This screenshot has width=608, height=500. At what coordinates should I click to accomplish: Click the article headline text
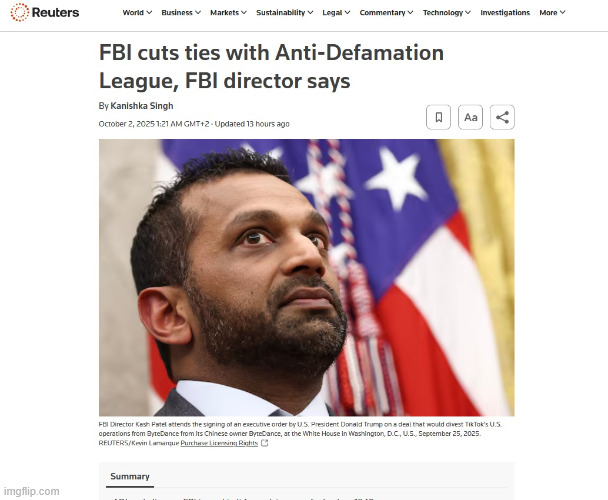coord(271,67)
